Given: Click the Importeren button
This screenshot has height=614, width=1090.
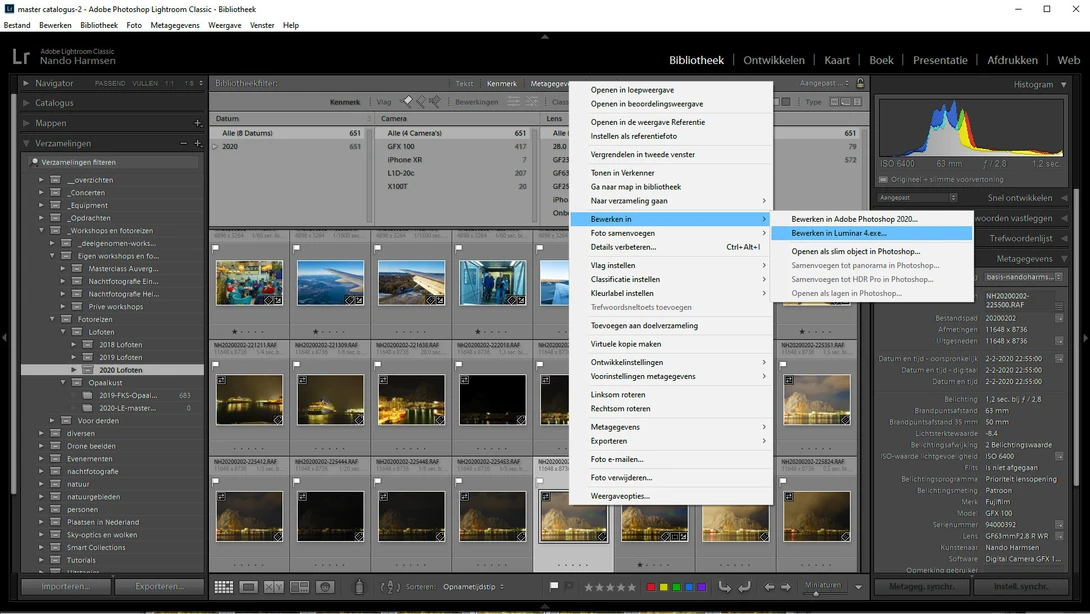Looking at the screenshot, I should pyautogui.click(x=66, y=586).
